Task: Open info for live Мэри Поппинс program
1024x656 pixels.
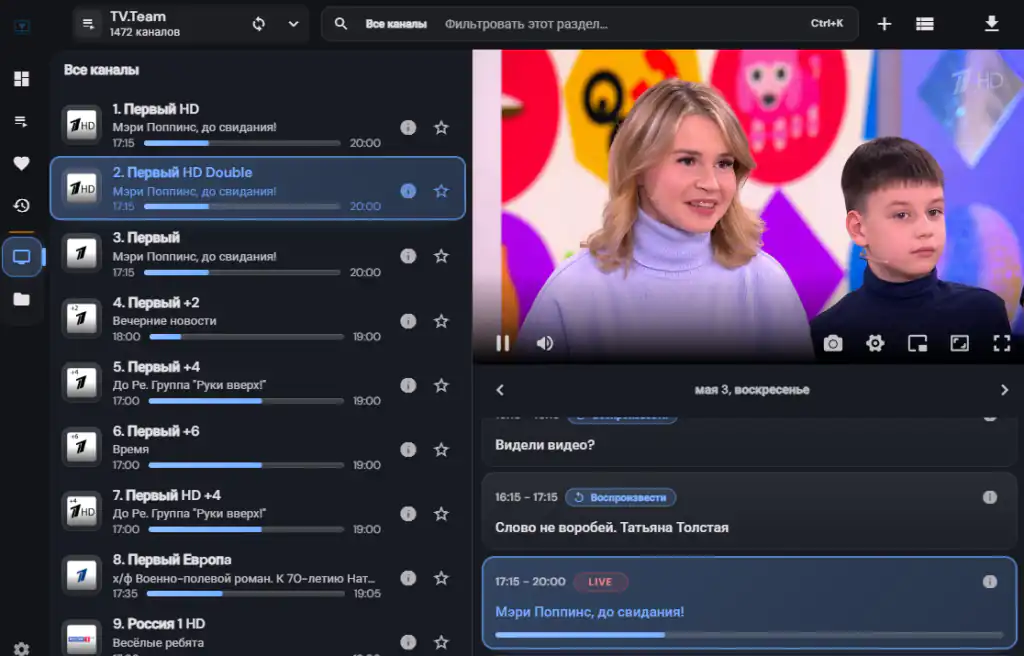Action: pos(990,582)
